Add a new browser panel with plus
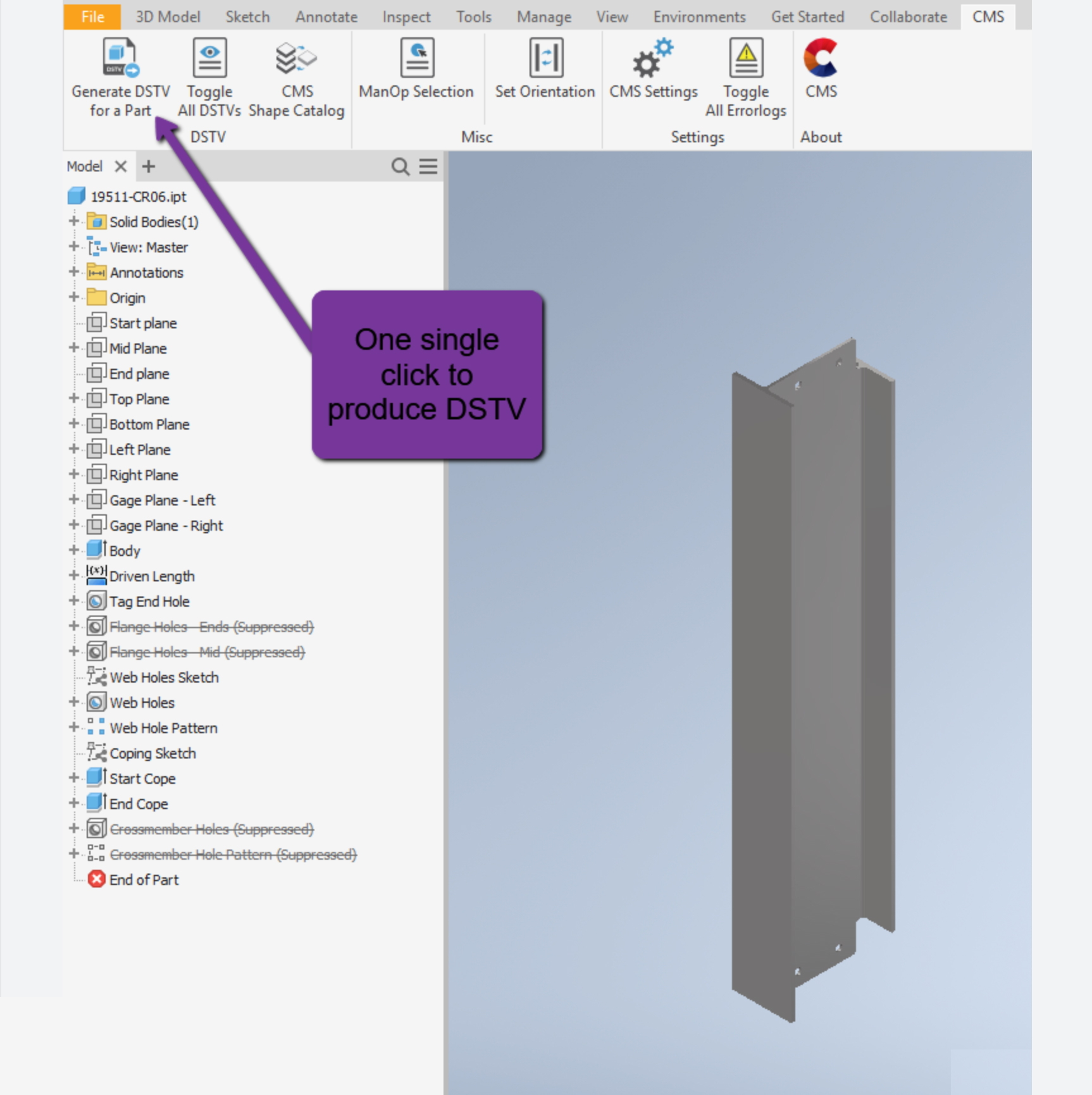 (x=149, y=166)
